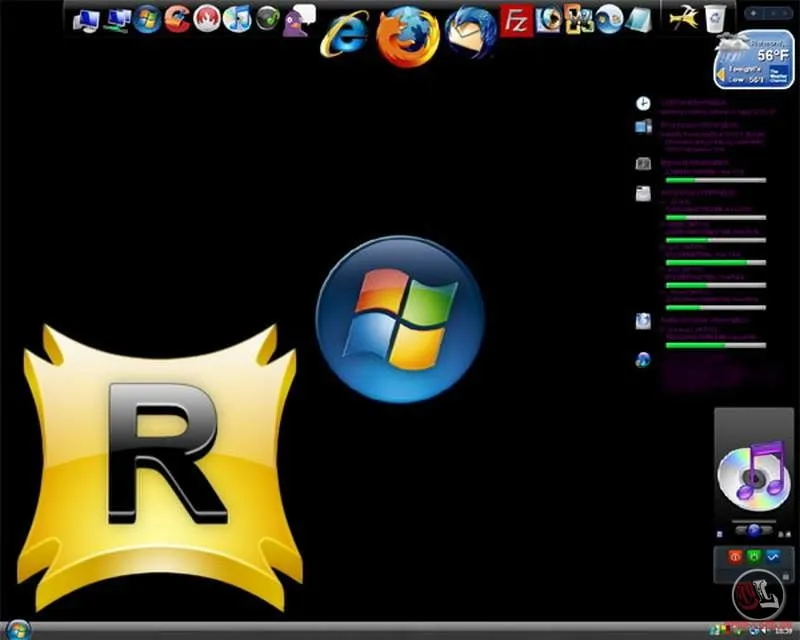Launch Internet Explorer from the dock
This screenshot has height=640, width=800.
(x=344, y=34)
